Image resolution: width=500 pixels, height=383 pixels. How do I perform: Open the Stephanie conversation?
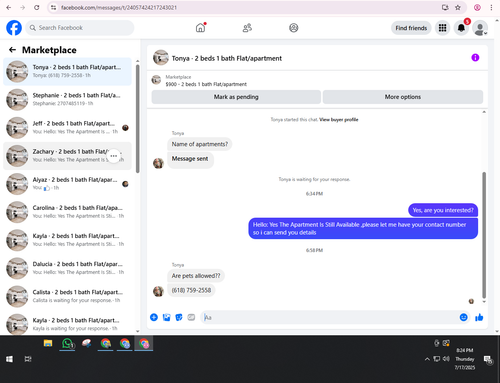coord(67,99)
